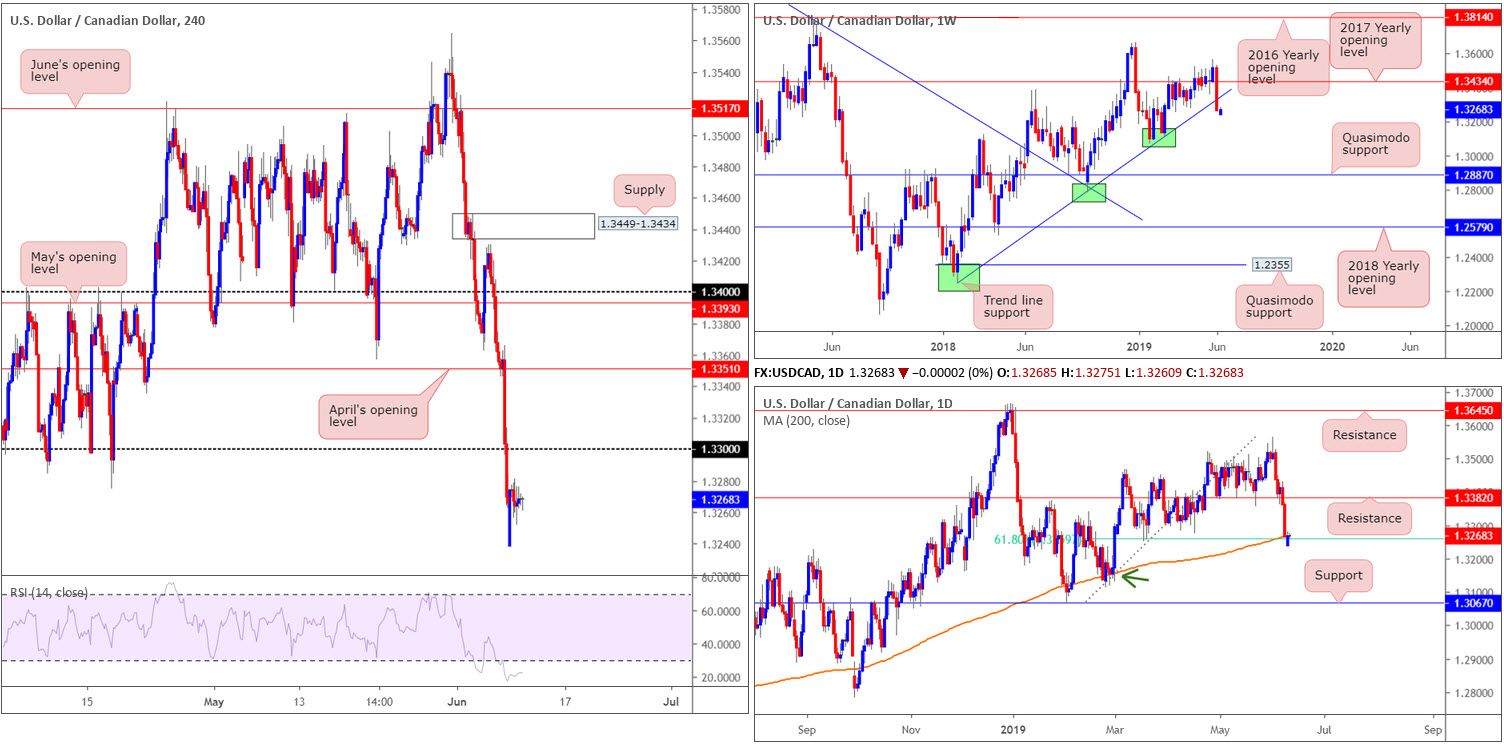Click the Supply callout on the 240 chart
1504x744 pixels.
coord(644,190)
